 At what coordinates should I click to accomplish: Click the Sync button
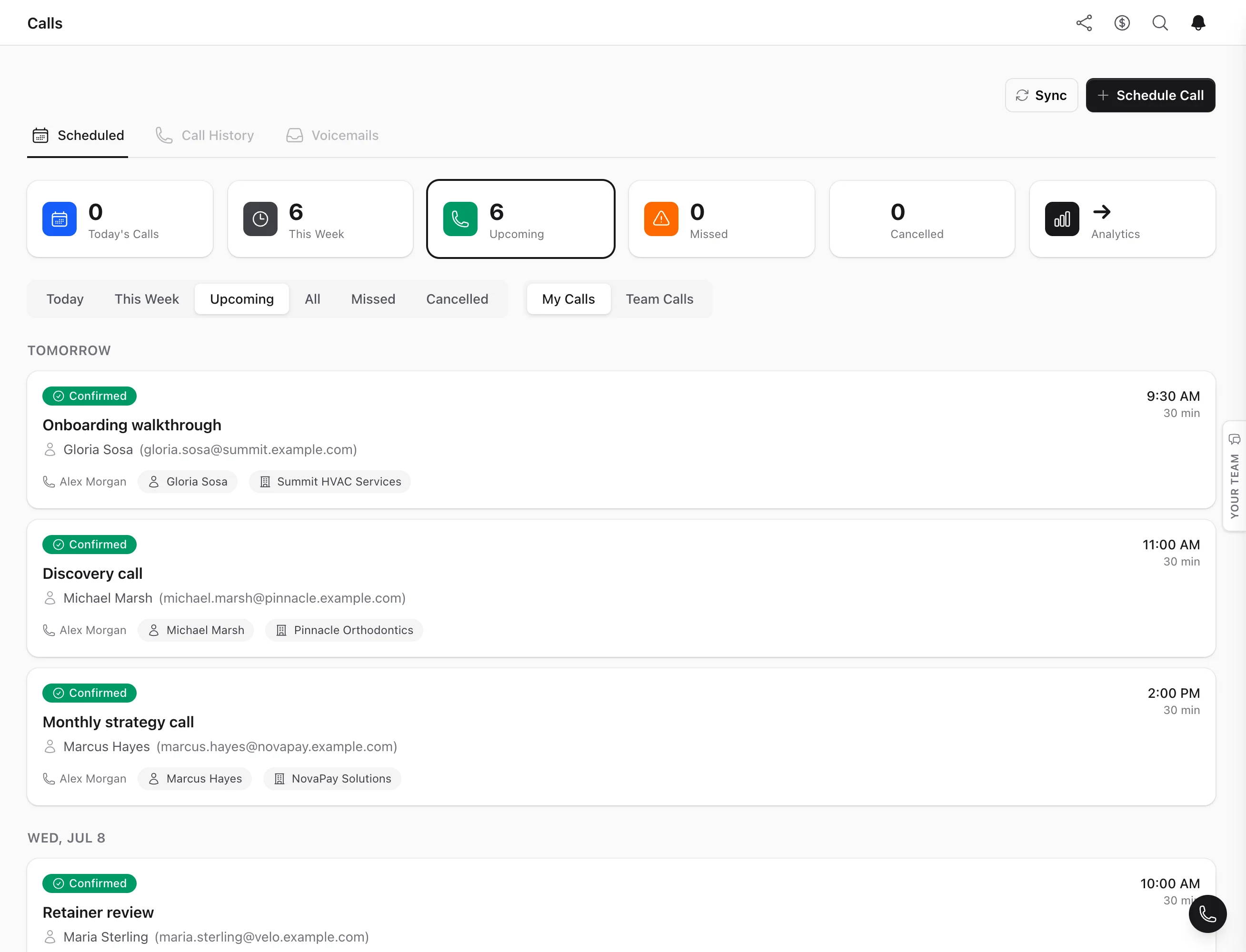1041,95
